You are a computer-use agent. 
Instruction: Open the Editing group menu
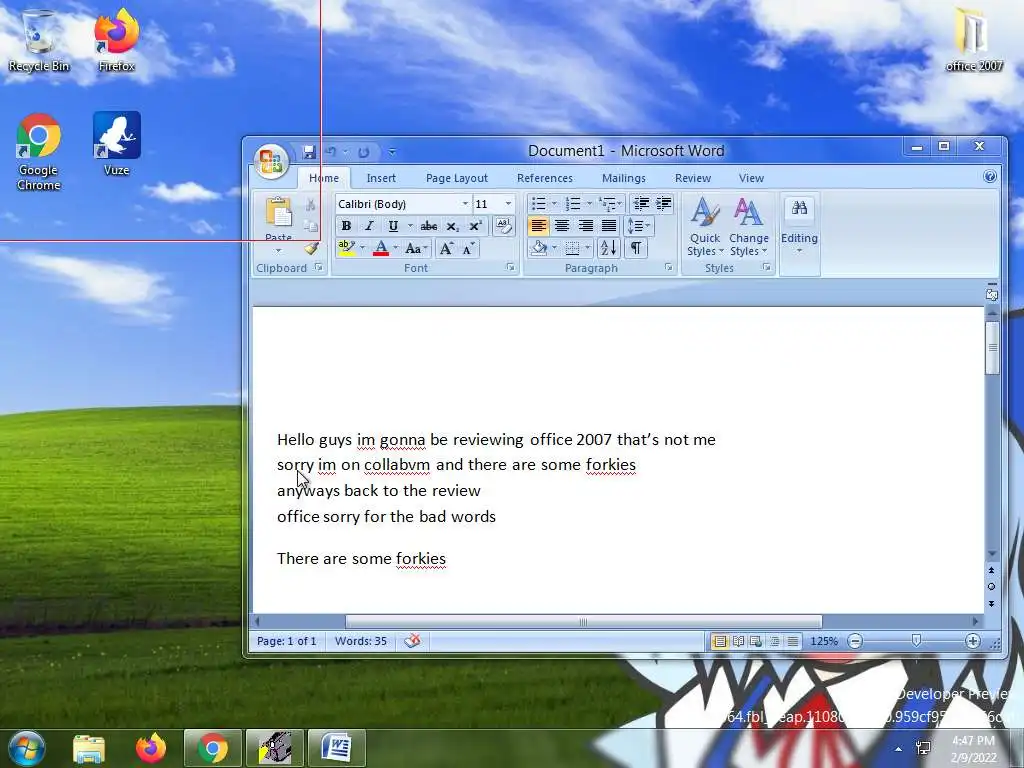[799, 226]
